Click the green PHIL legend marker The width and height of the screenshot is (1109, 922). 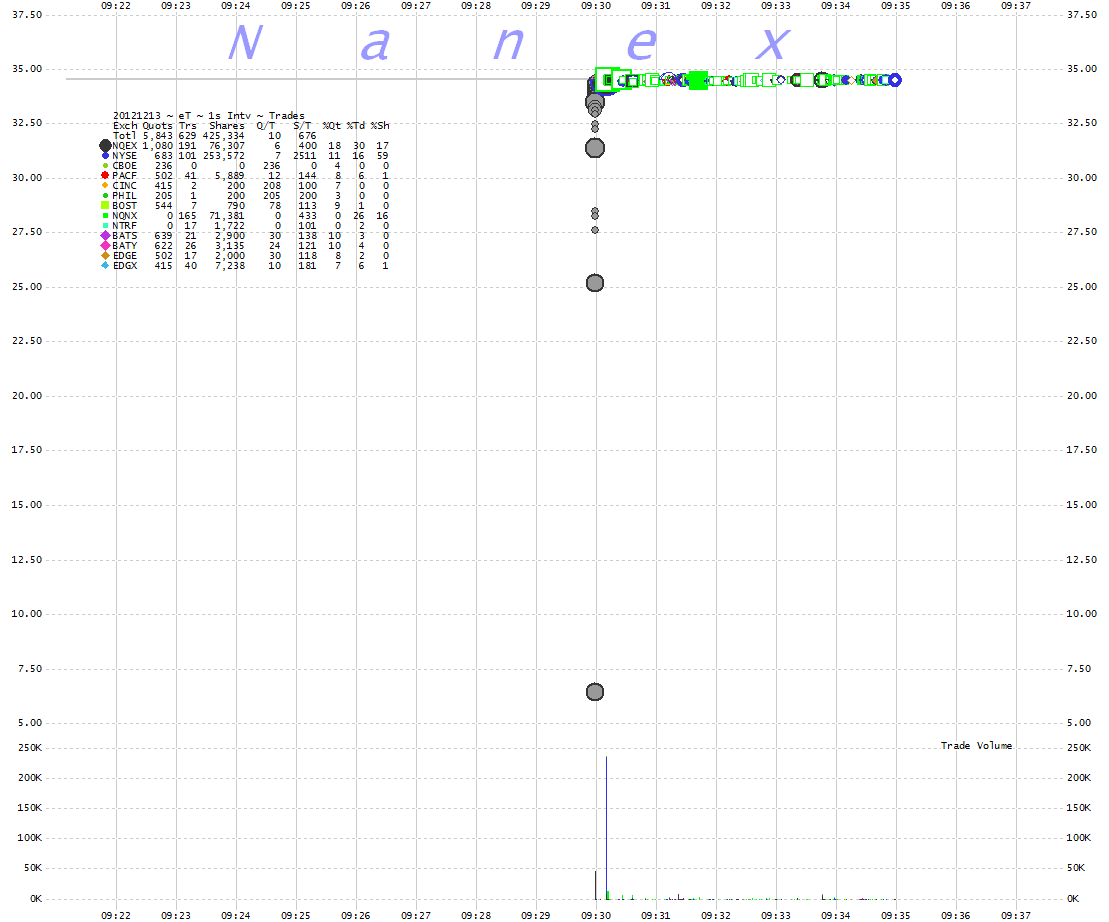(x=105, y=195)
